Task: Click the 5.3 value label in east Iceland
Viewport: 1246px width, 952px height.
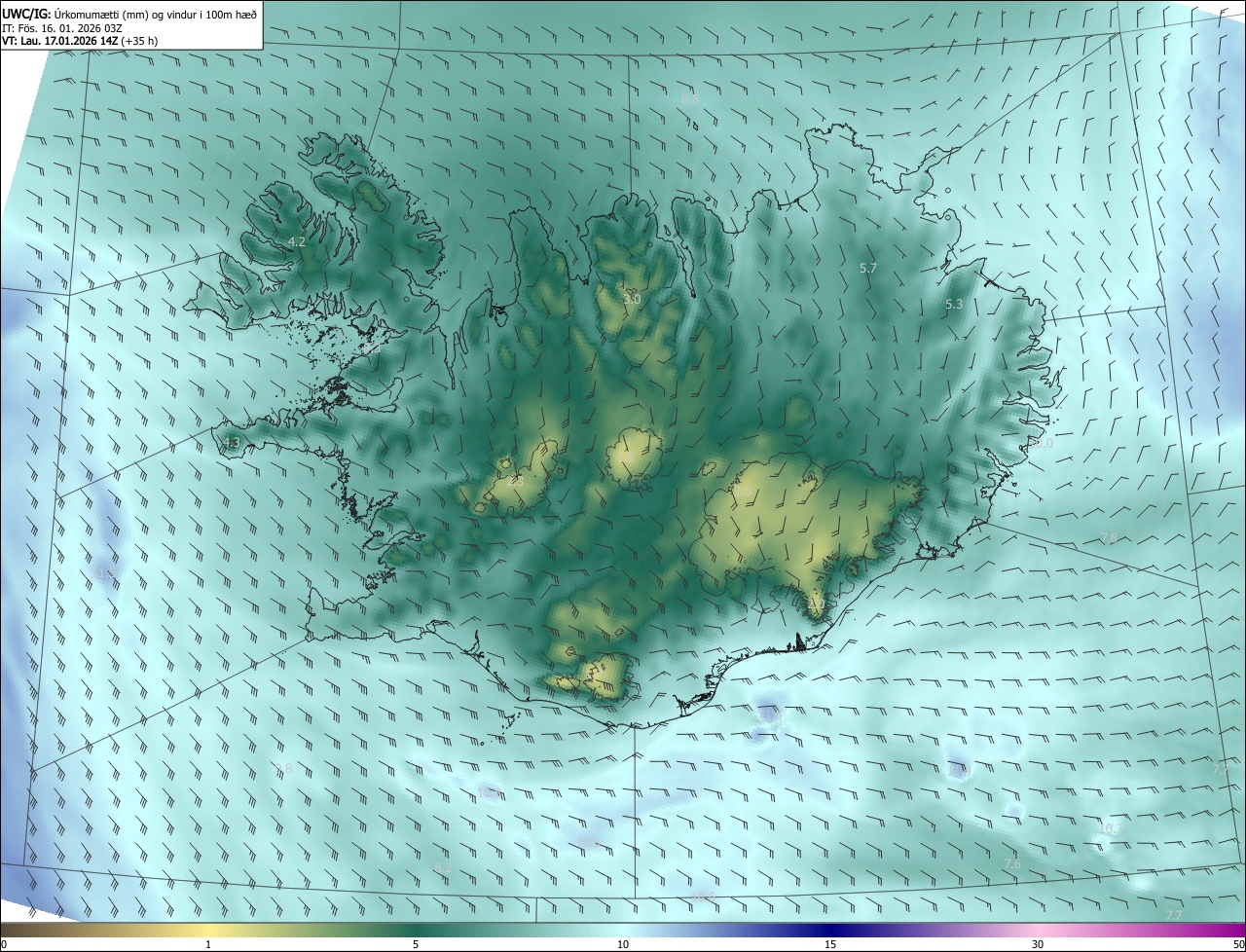Action: coord(954,305)
